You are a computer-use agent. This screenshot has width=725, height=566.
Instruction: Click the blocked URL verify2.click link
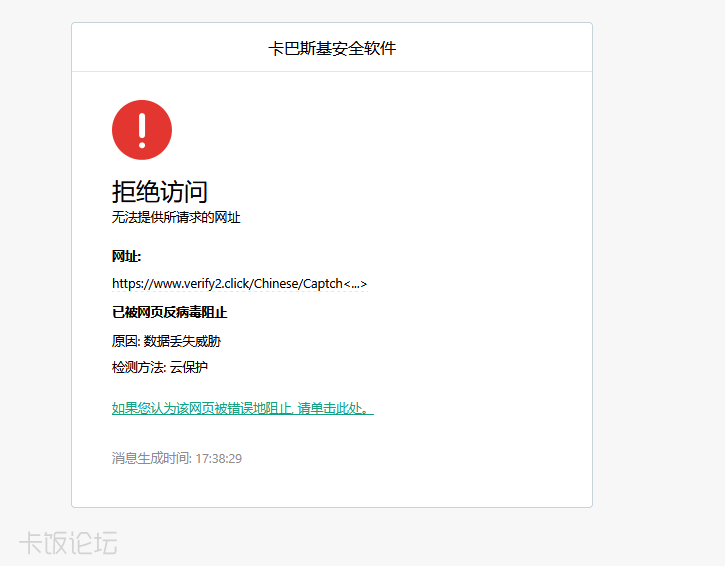tap(240, 283)
